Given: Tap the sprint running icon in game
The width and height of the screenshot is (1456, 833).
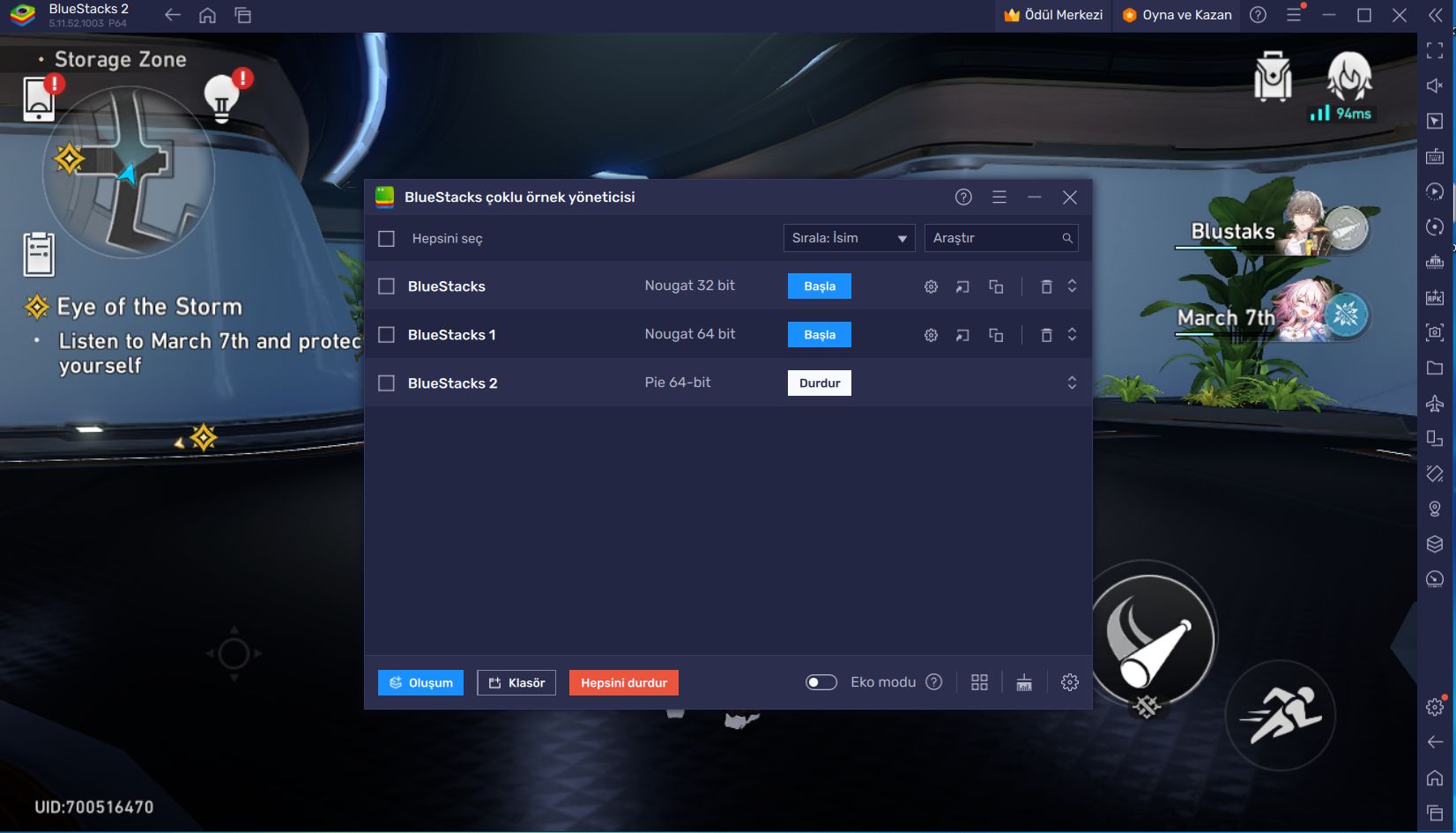Looking at the screenshot, I should pos(1281,715).
